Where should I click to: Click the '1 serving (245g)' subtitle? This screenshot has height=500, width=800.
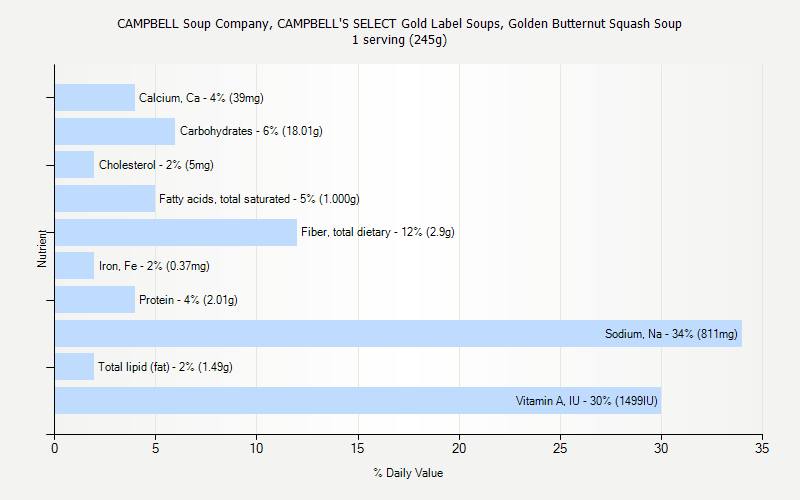click(399, 40)
